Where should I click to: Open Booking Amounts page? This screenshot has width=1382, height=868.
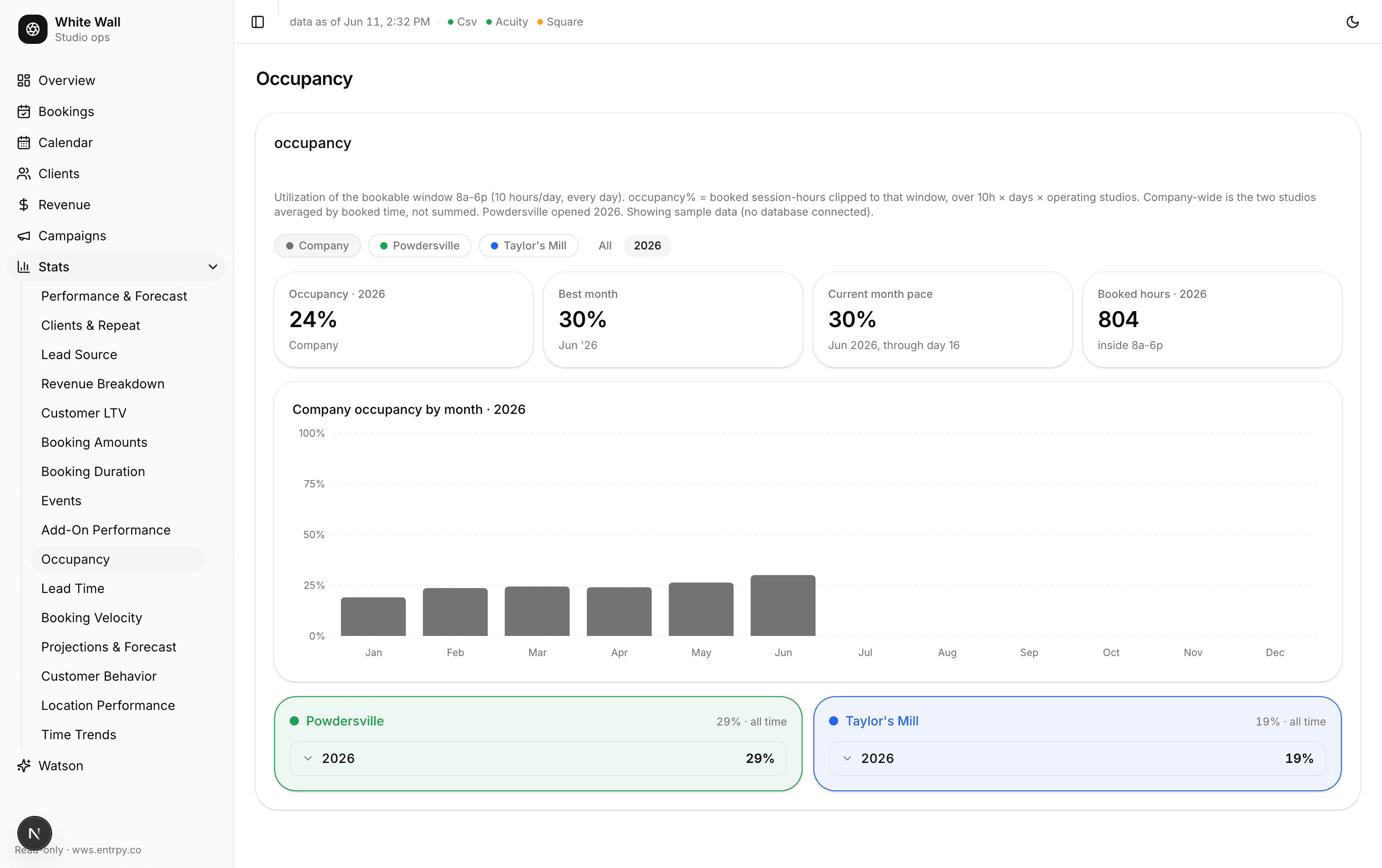click(x=94, y=442)
